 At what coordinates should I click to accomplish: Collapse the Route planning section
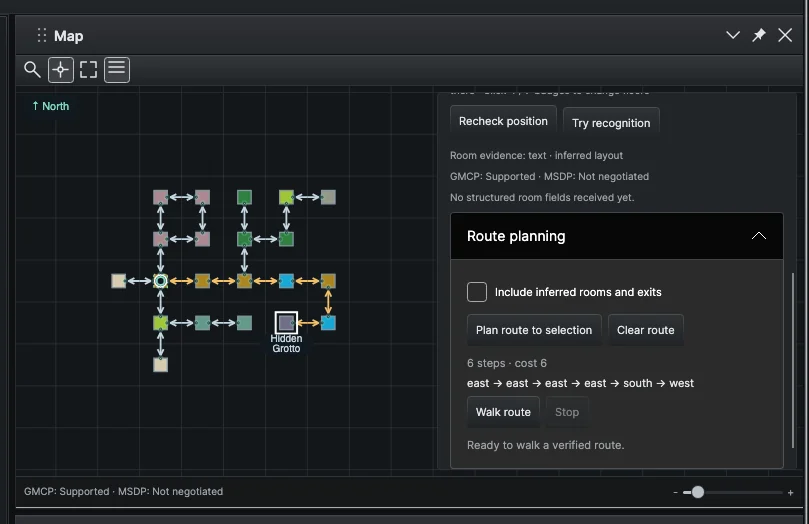point(758,236)
